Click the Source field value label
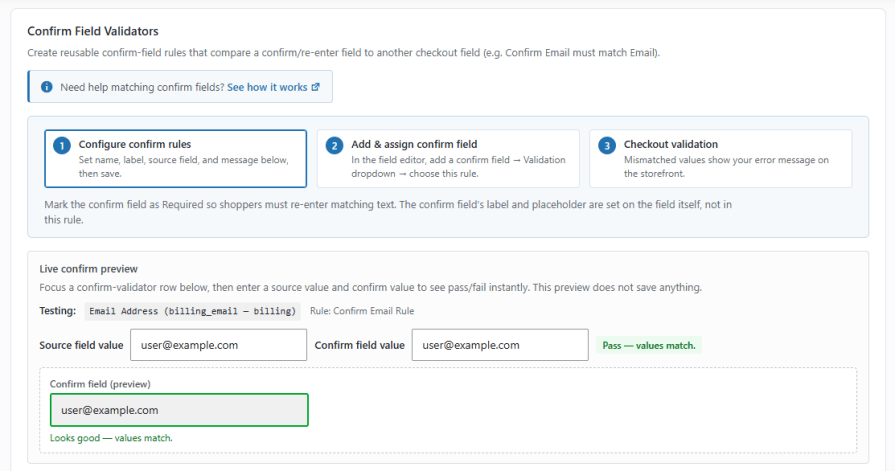Image resolution: width=895 pixels, height=471 pixels. (81, 345)
